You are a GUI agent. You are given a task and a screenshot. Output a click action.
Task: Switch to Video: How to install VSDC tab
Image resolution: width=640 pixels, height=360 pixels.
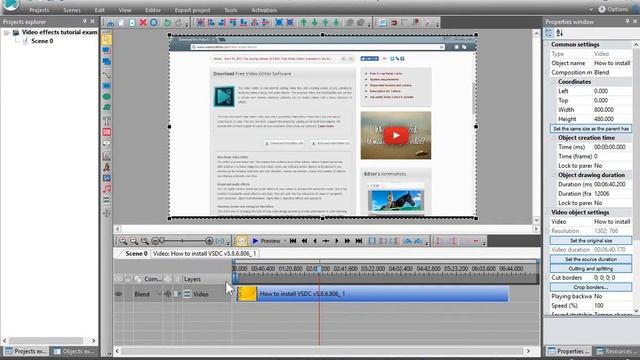(204, 253)
